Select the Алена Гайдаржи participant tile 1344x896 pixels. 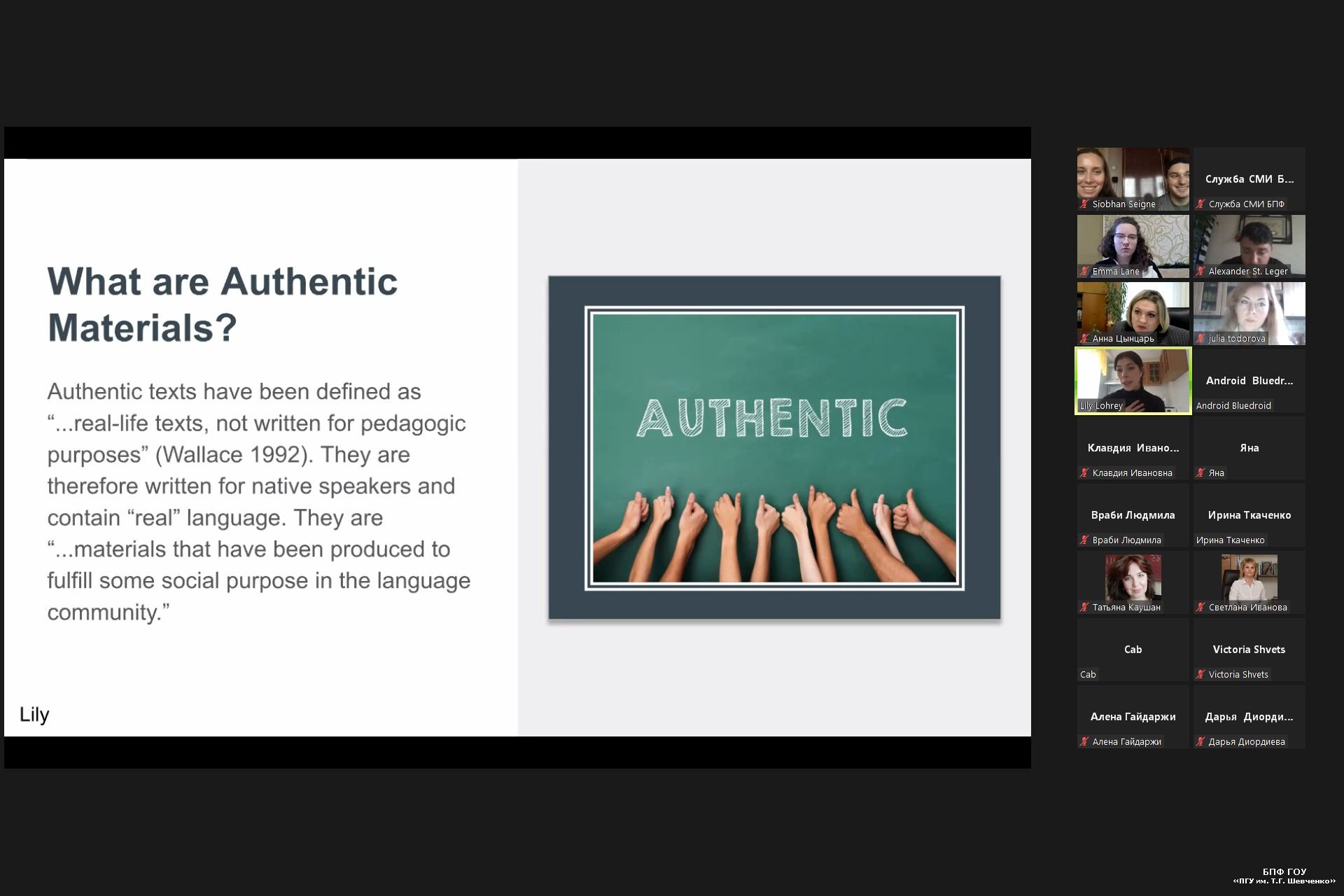[x=1133, y=716]
